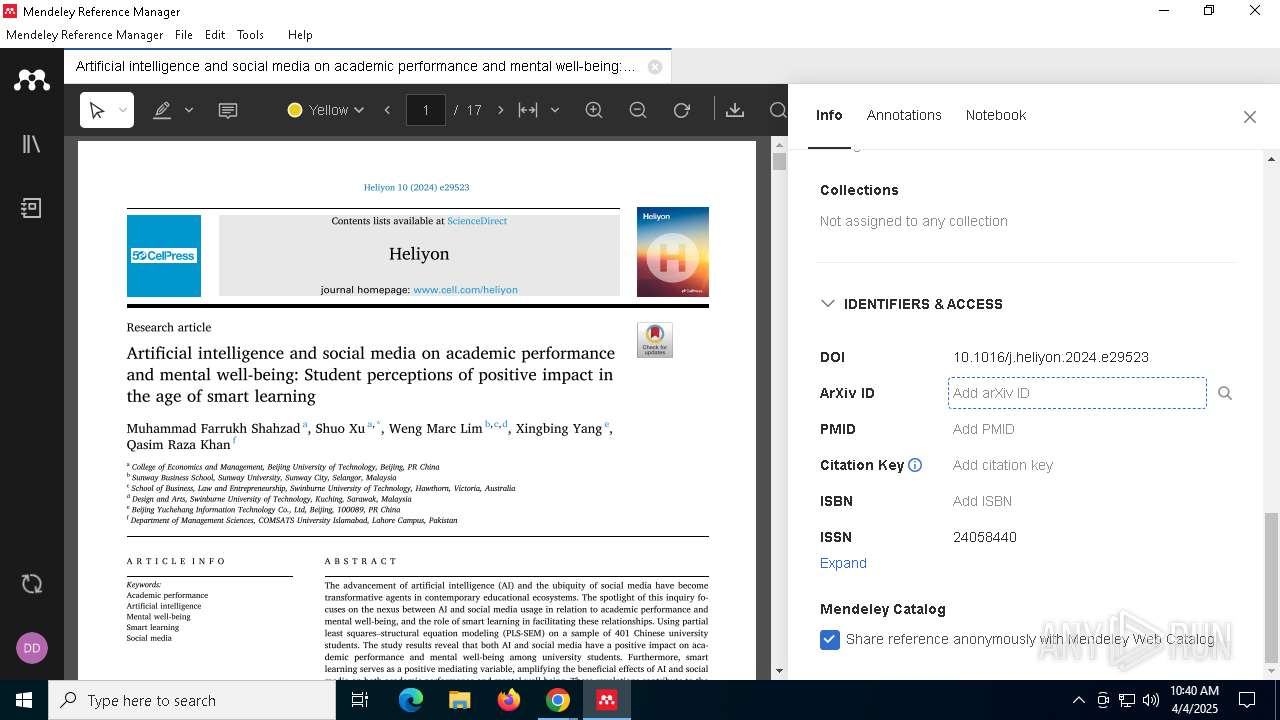Click the volume icon in system tray
The image size is (1280, 720).
coord(1151,700)
